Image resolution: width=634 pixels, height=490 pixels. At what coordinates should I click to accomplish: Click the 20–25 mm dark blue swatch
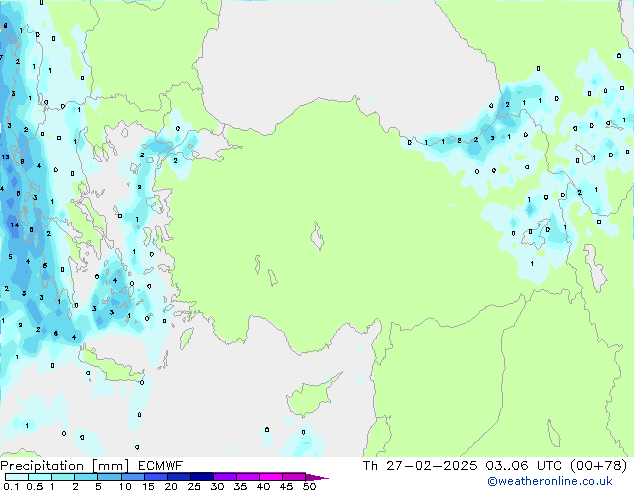click(178, 477)
